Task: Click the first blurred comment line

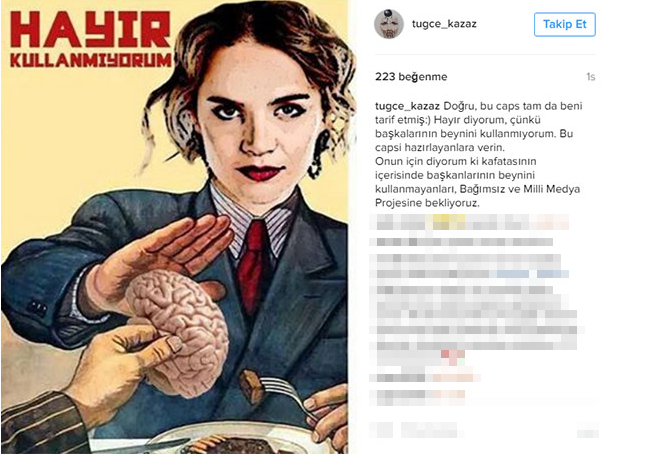Action: 469,222
